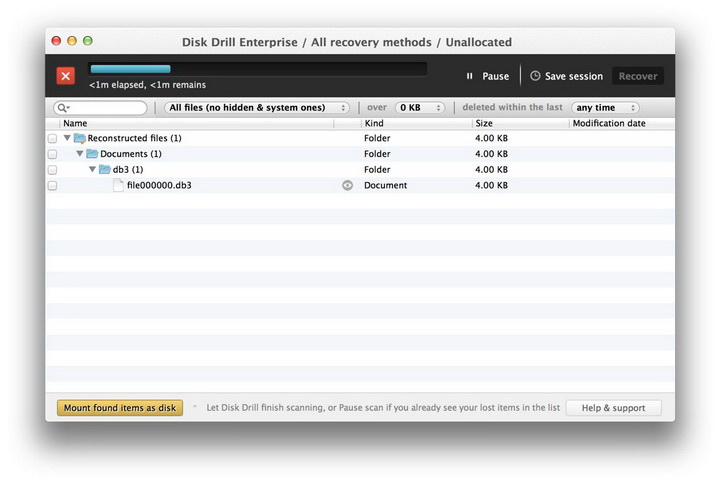Viewport: 720px width, 484px height.
Task: Open Help & support
Action: point(613,408)
